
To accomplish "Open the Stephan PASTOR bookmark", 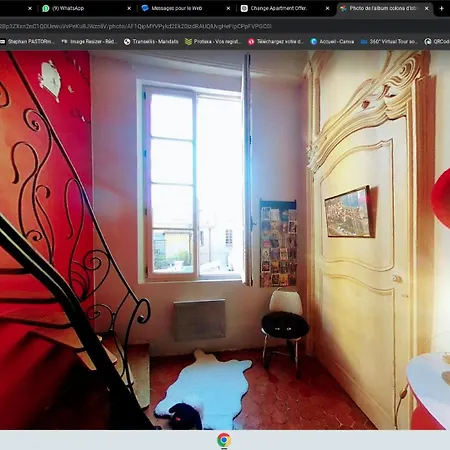I will [27, 42].
